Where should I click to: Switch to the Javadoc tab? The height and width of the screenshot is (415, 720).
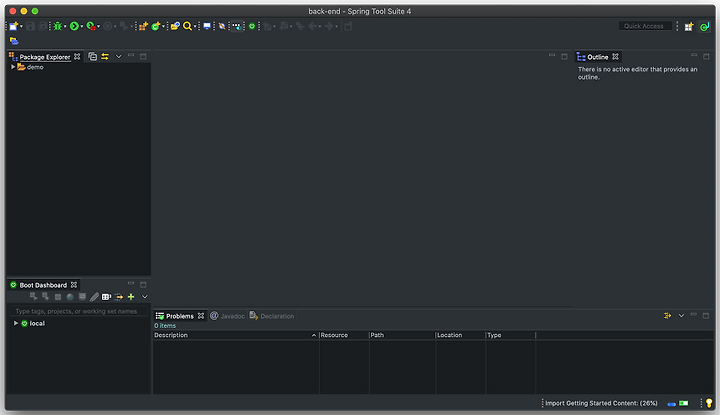pyautogui.click(x=227, y=316)
